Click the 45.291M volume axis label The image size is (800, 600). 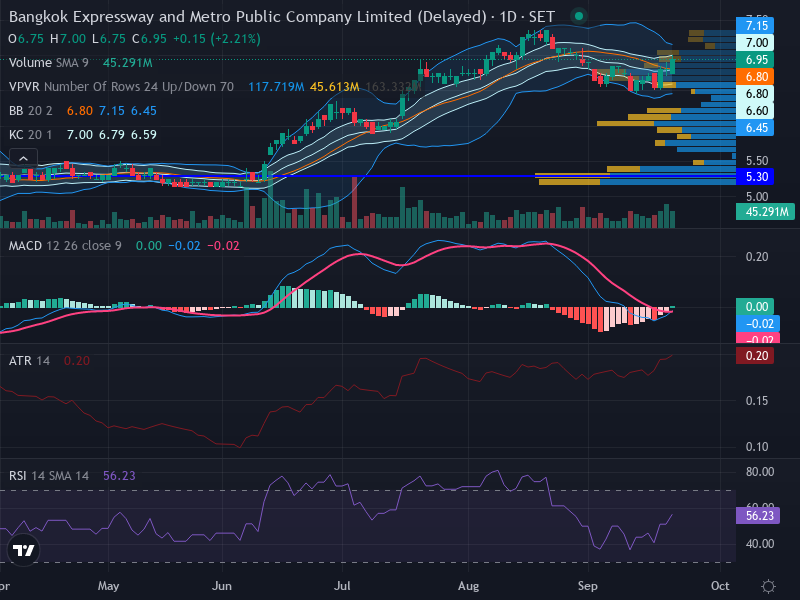coord(765,211)
